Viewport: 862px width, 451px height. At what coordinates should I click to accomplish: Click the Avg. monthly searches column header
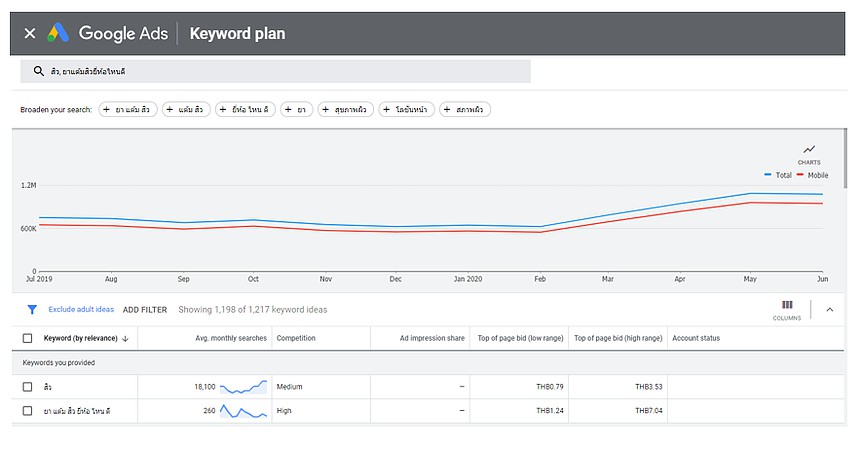coord(231,338)
